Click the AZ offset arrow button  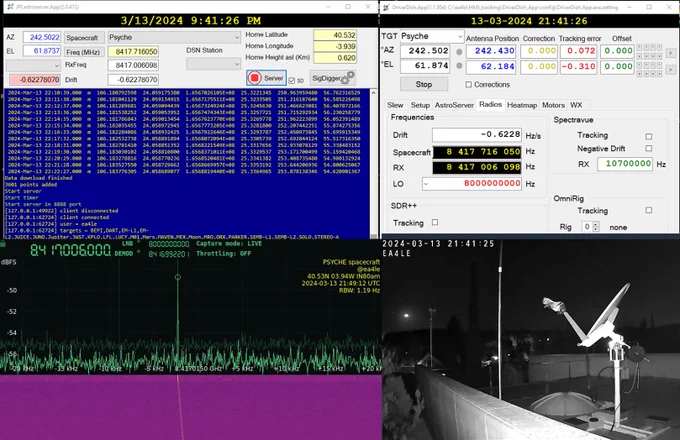[670, 53]
